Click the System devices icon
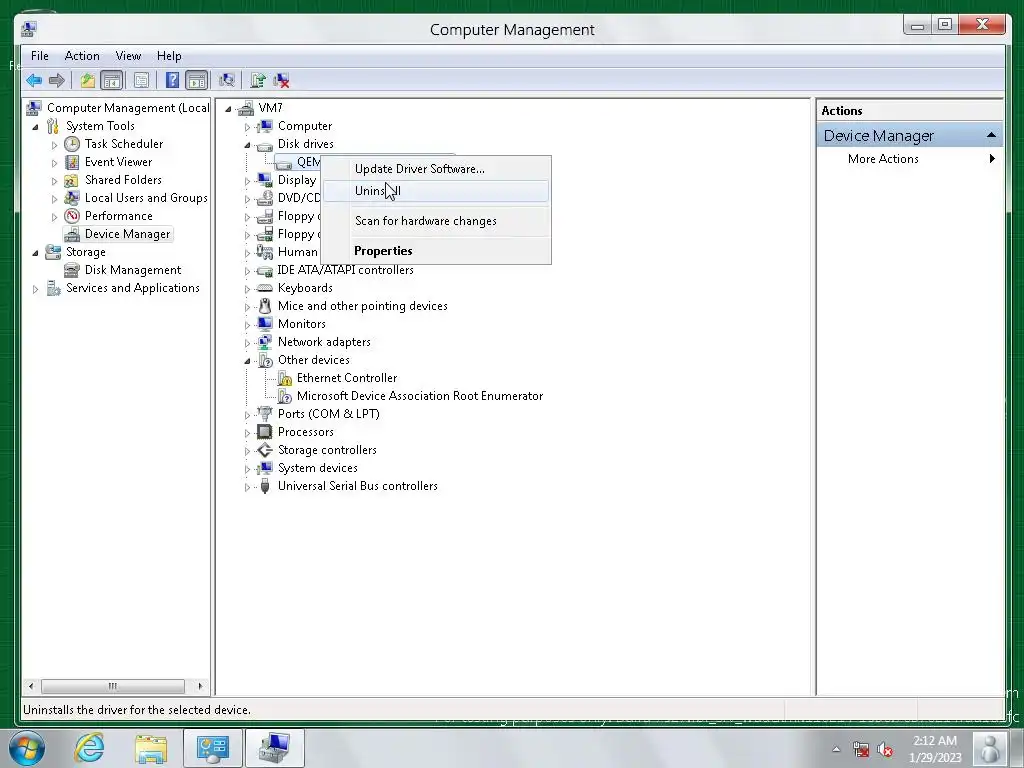The width and height of the screenshot is (1024, 768). coord(264,468)
